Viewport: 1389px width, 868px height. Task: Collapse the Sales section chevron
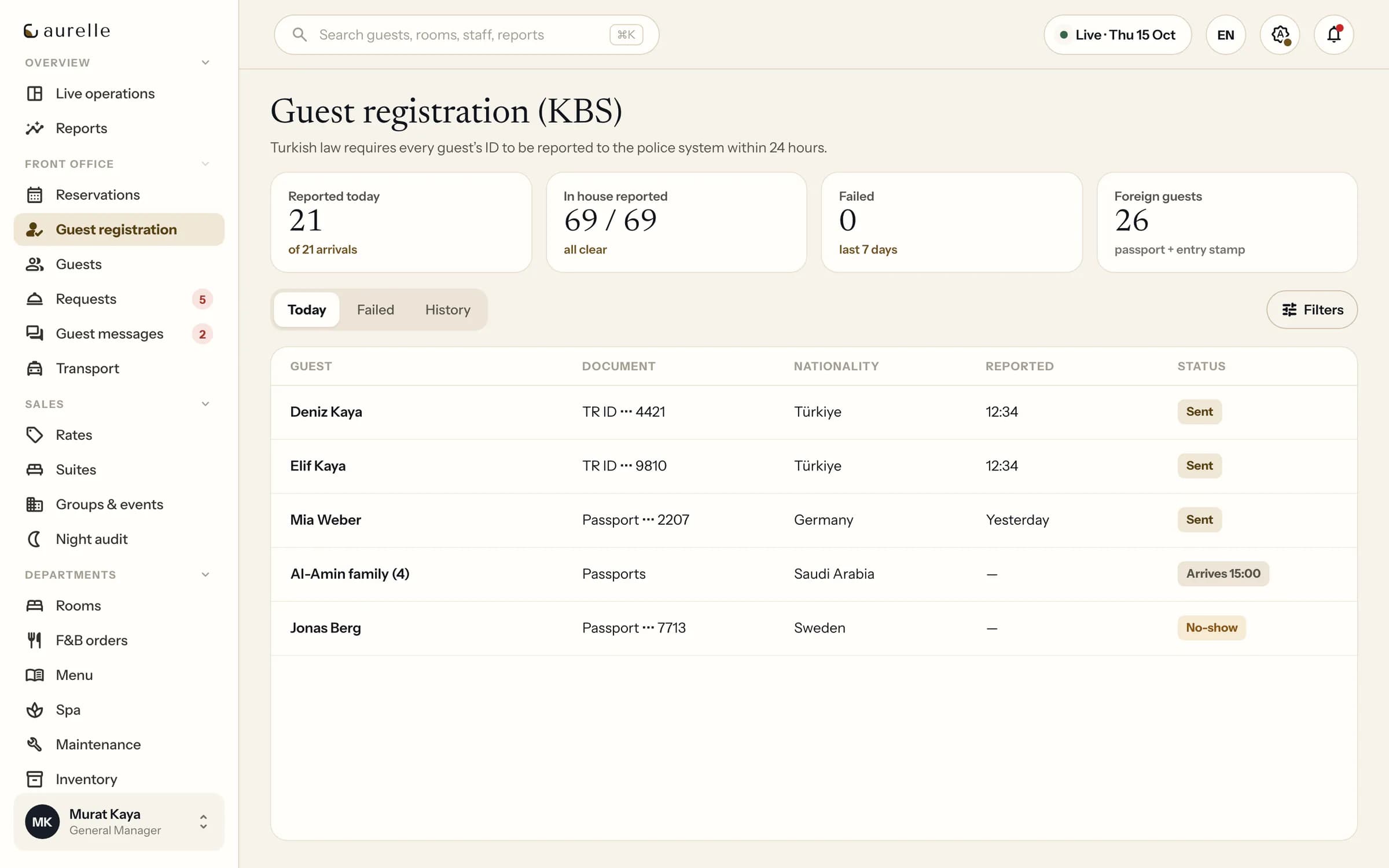[205, 404]
